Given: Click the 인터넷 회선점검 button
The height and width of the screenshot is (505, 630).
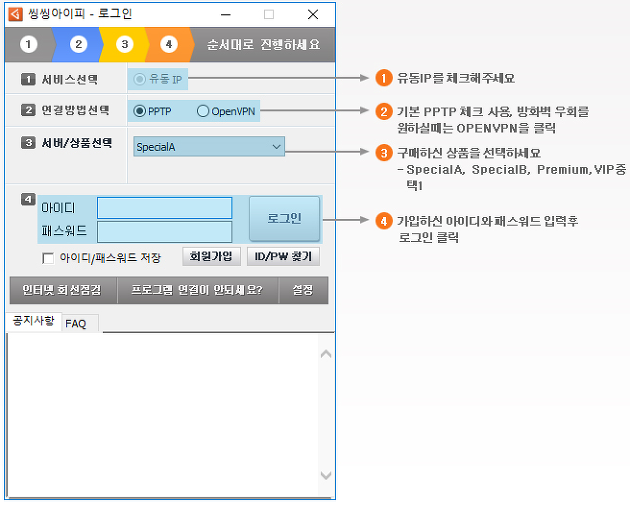Looking at the screenshot, I should (63, 290).
